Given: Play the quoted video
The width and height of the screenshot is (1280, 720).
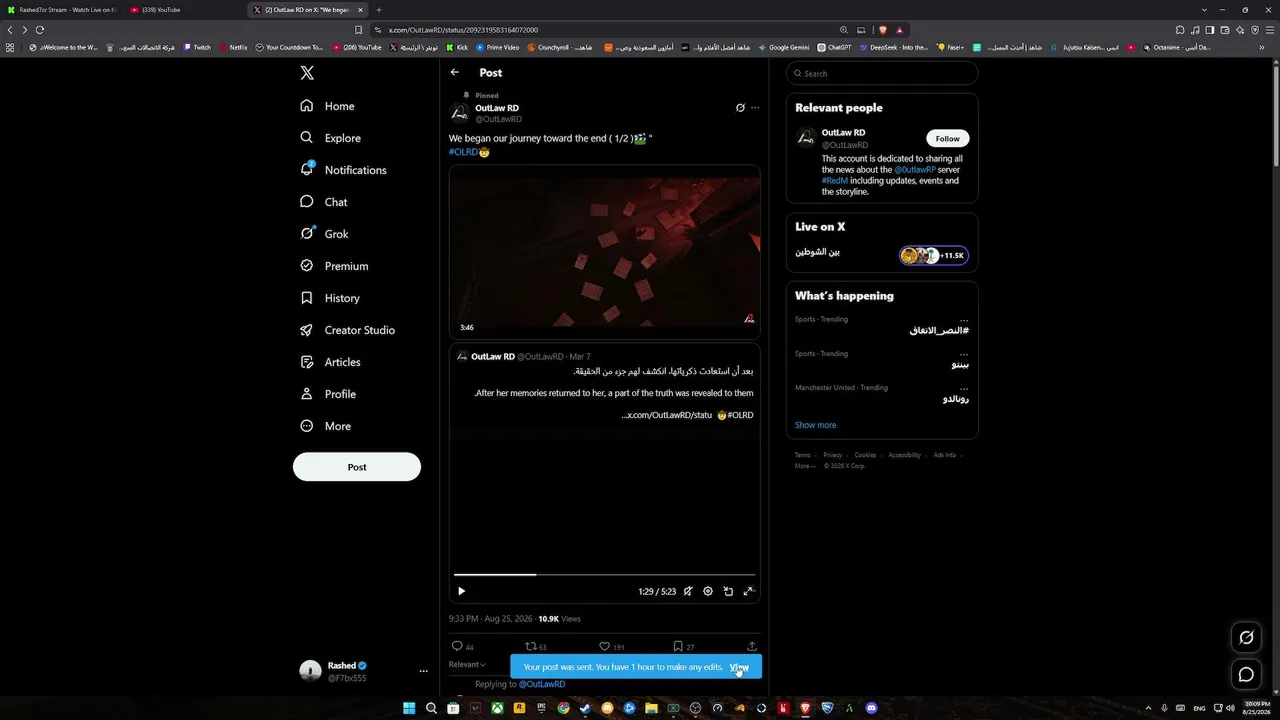Looking at the screenshot, I should [x=461, y=591].
